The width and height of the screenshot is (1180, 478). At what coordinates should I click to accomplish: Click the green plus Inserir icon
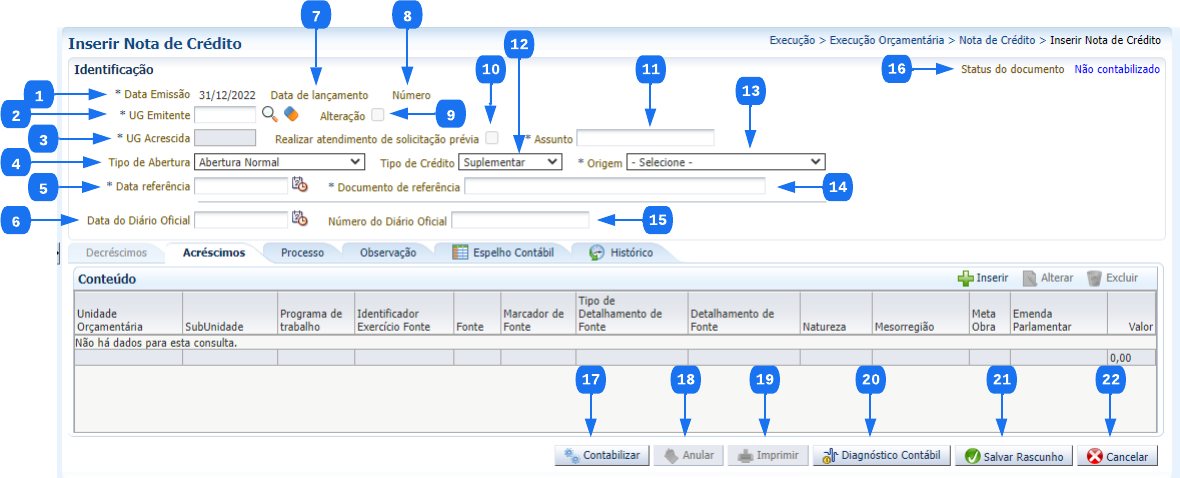click(x=965, y=278)
